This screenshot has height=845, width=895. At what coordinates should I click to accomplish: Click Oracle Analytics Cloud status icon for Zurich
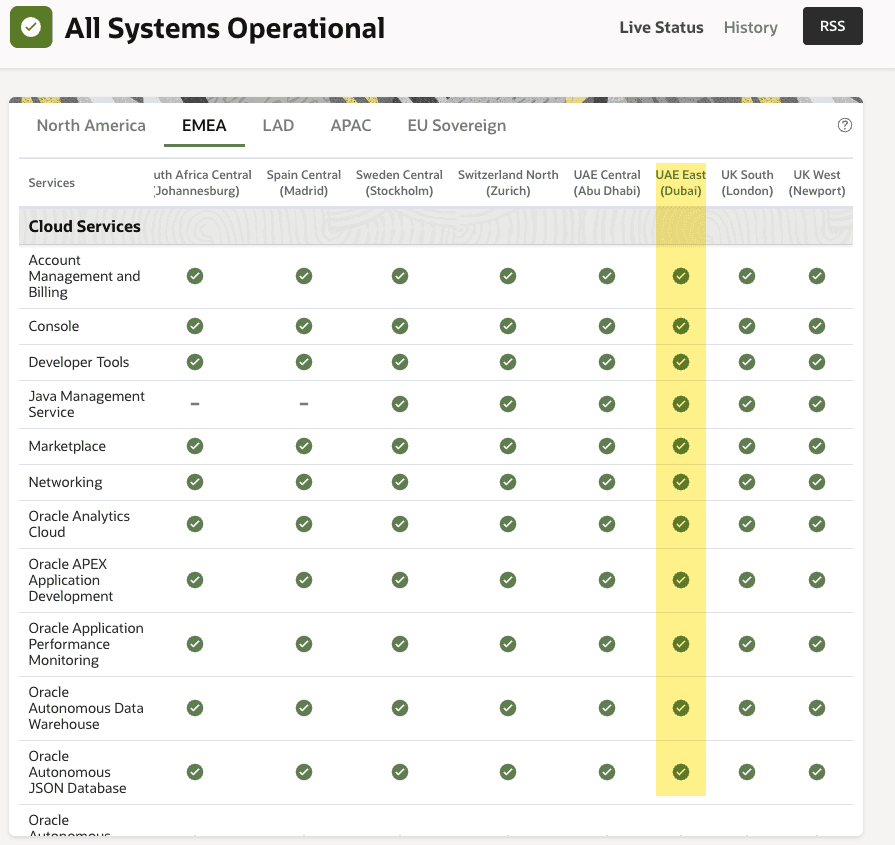tap(508, 524)
